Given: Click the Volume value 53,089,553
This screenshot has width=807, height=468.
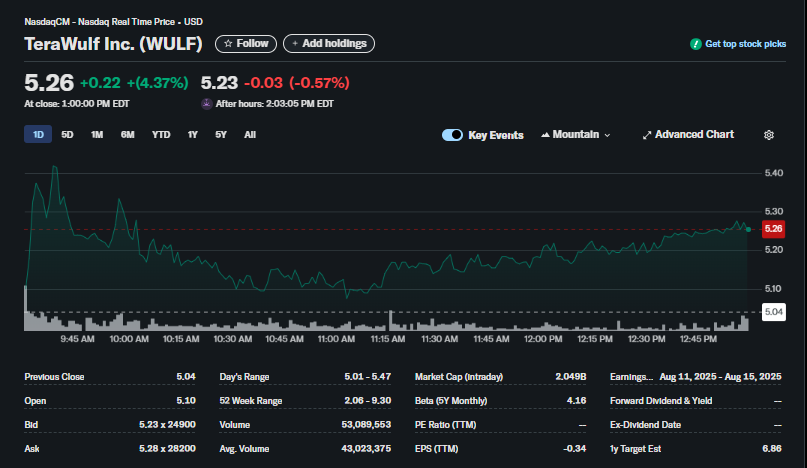Looking at the screenshot, I should coord(366,425).
